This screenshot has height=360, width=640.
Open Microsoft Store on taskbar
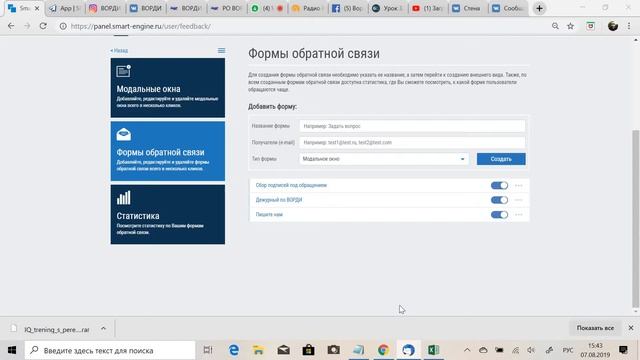[x=308, y=350]
